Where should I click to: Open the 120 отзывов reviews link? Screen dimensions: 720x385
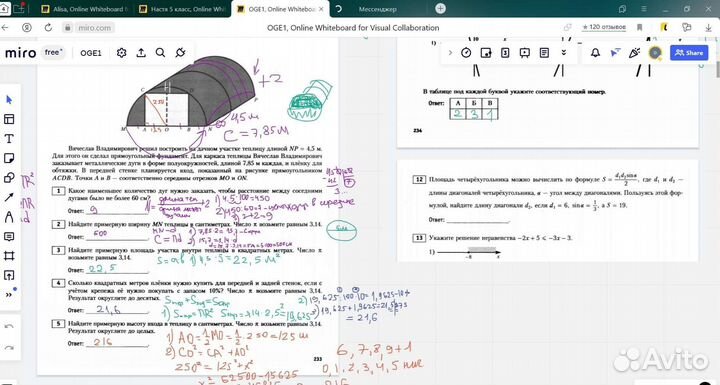pos(603,27)
